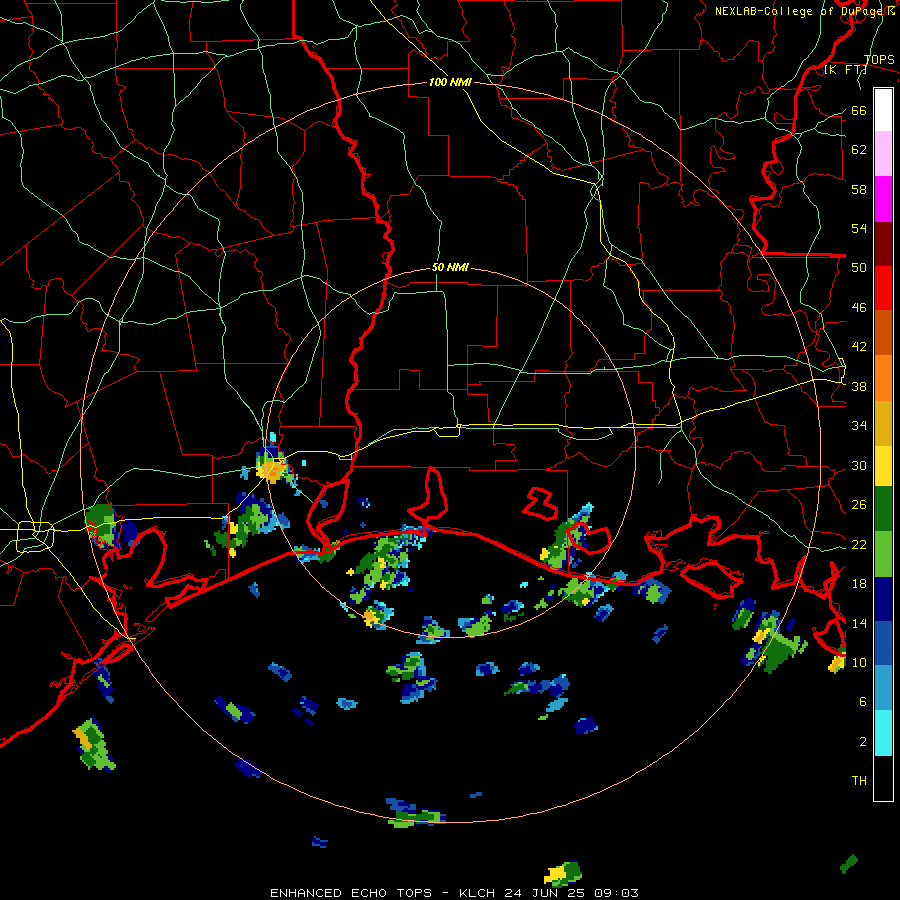Click the 58 legend value
The image size is (900, 900).
pyautogui.click(x=859, y=189)
